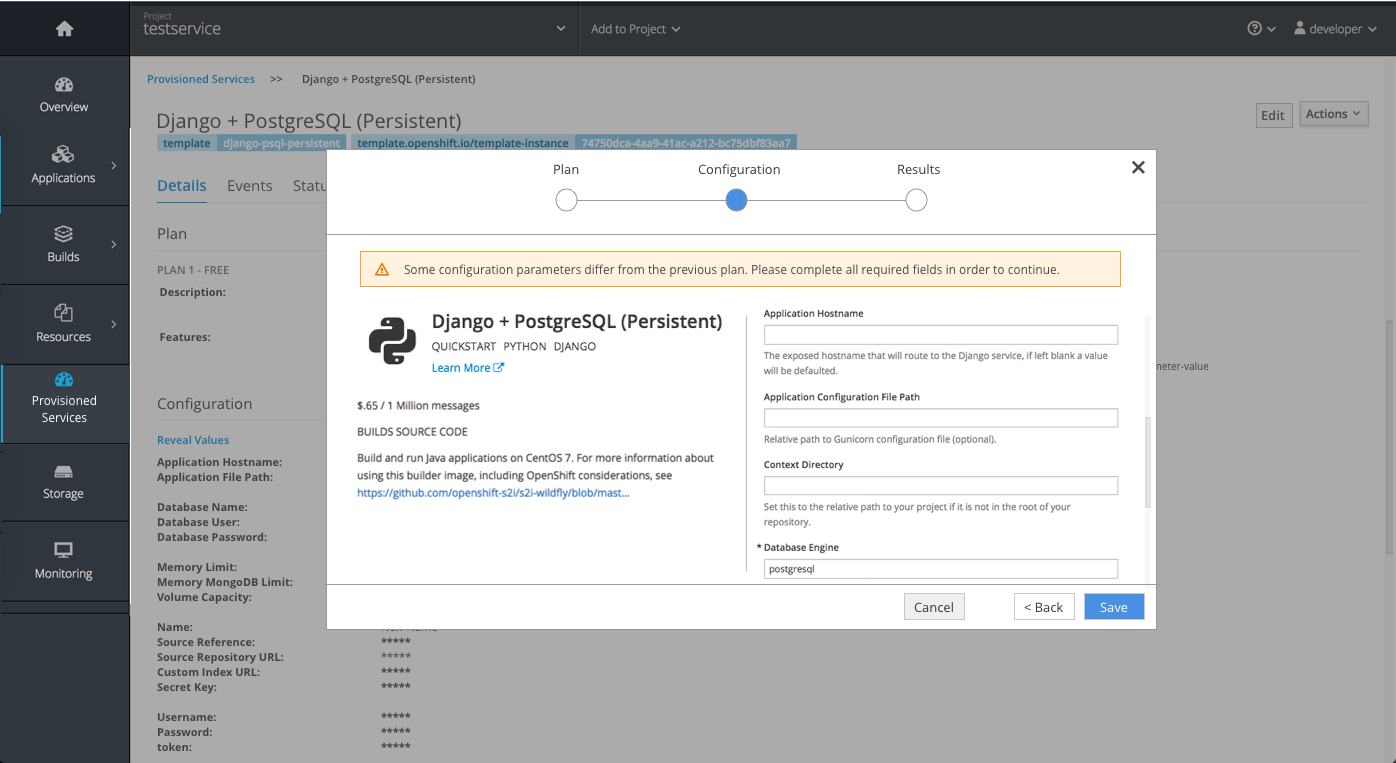This screenshot has height=763, width=1396.
Task: Click the django-psql-persistent label tag
Action: point(281,143)
